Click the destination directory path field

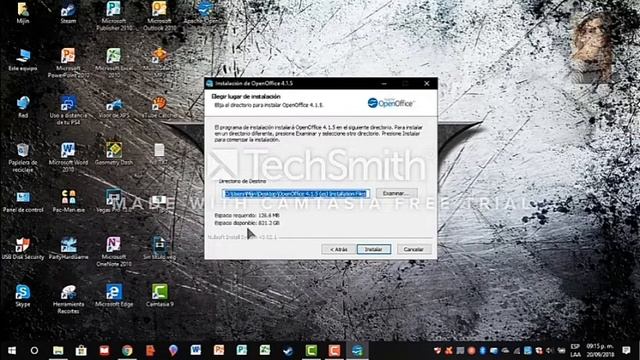(x=296, y=193)
